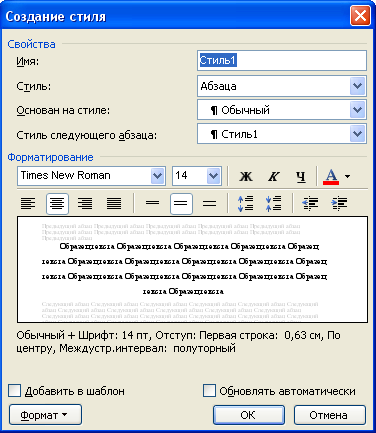Increase indent icon

point(339,203)
